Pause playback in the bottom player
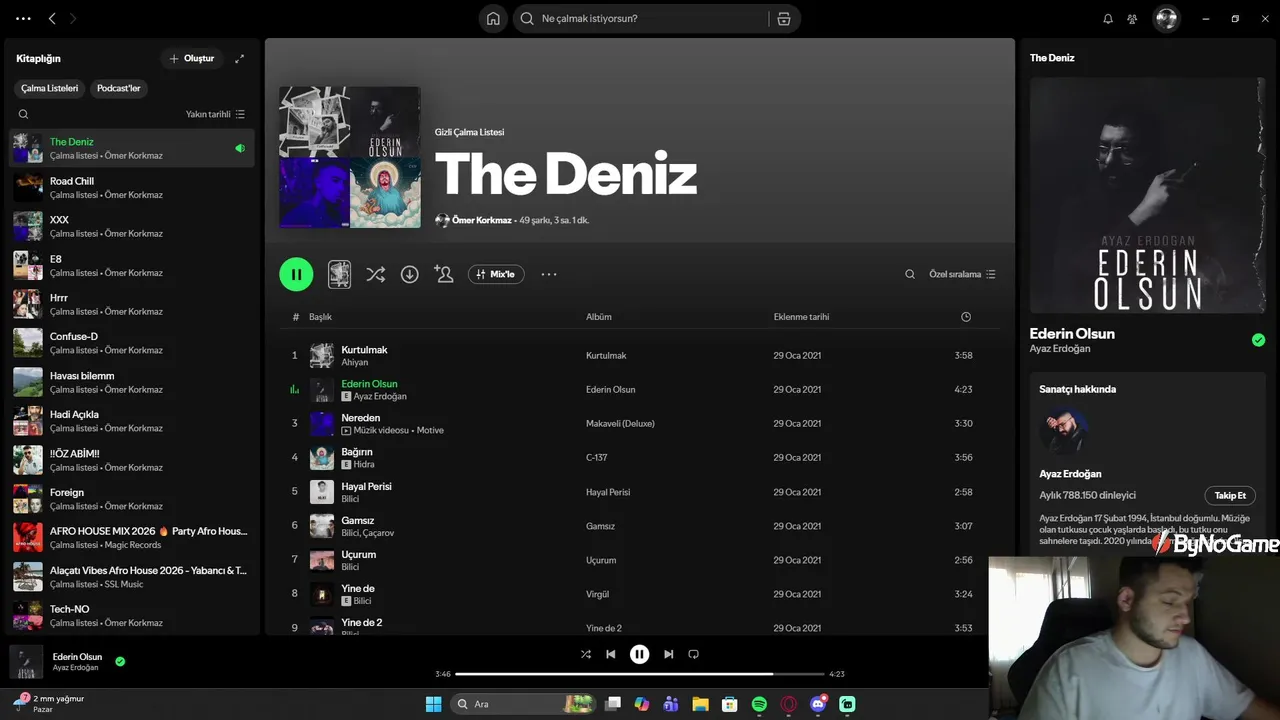The height and width of the screenshot is (720, 1280). click(640, 654)
